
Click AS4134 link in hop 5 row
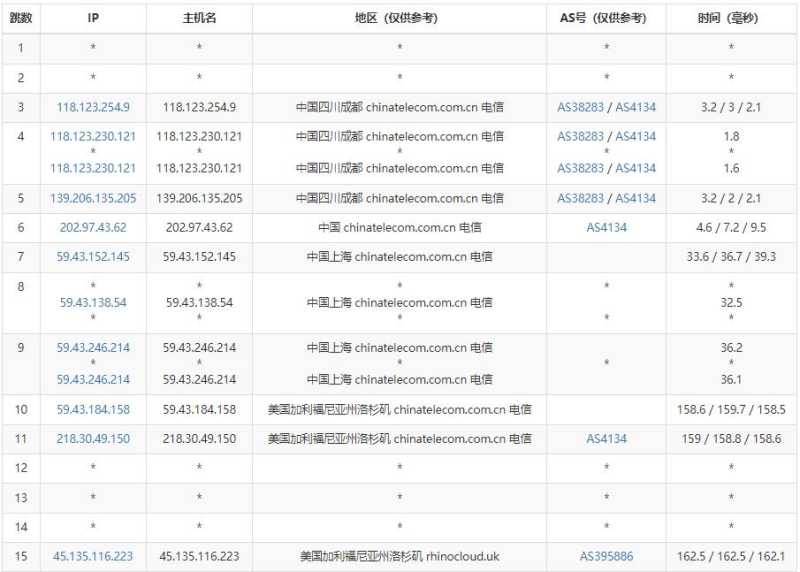point(635,198)
